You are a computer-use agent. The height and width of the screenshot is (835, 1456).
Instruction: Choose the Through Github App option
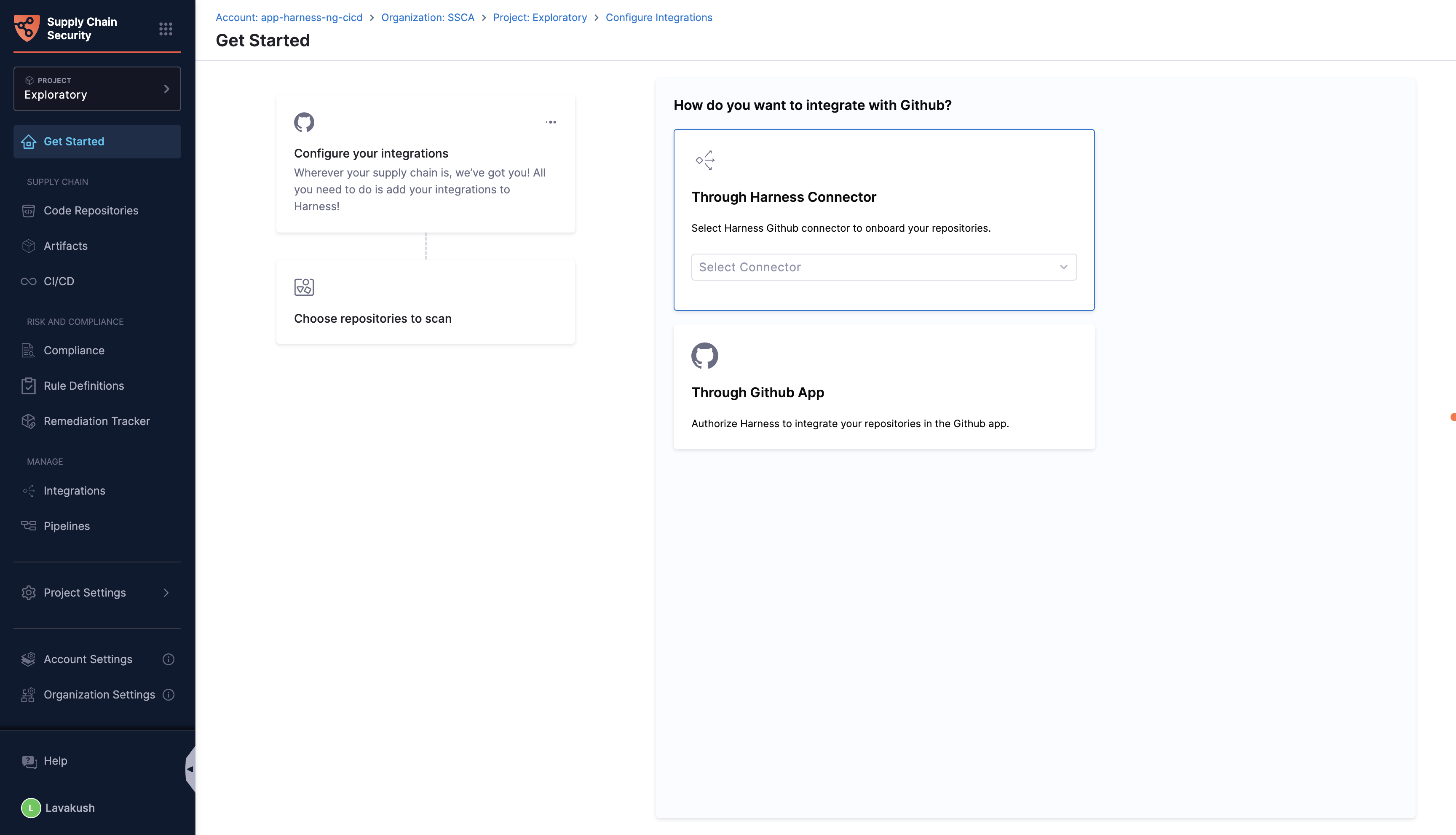(x=884, y=387)
